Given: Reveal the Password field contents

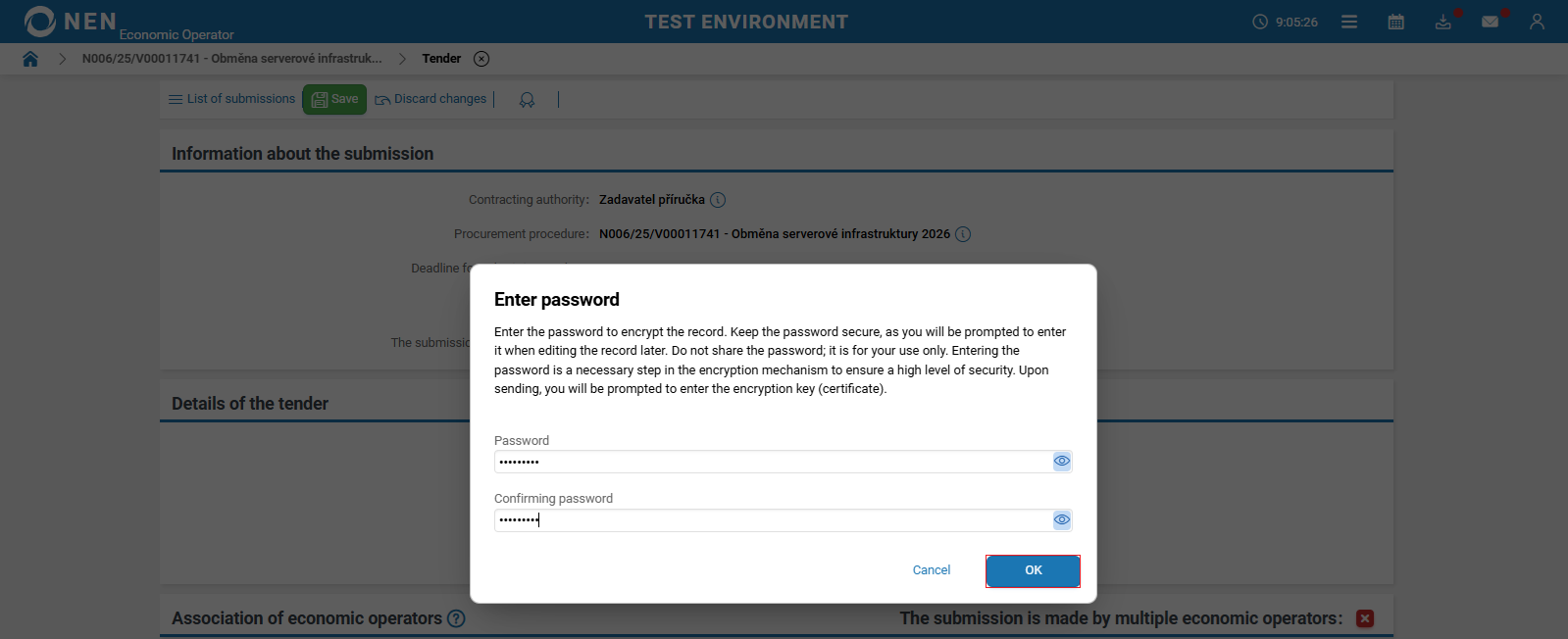Looking at the screenshot, I should 1062,462.
